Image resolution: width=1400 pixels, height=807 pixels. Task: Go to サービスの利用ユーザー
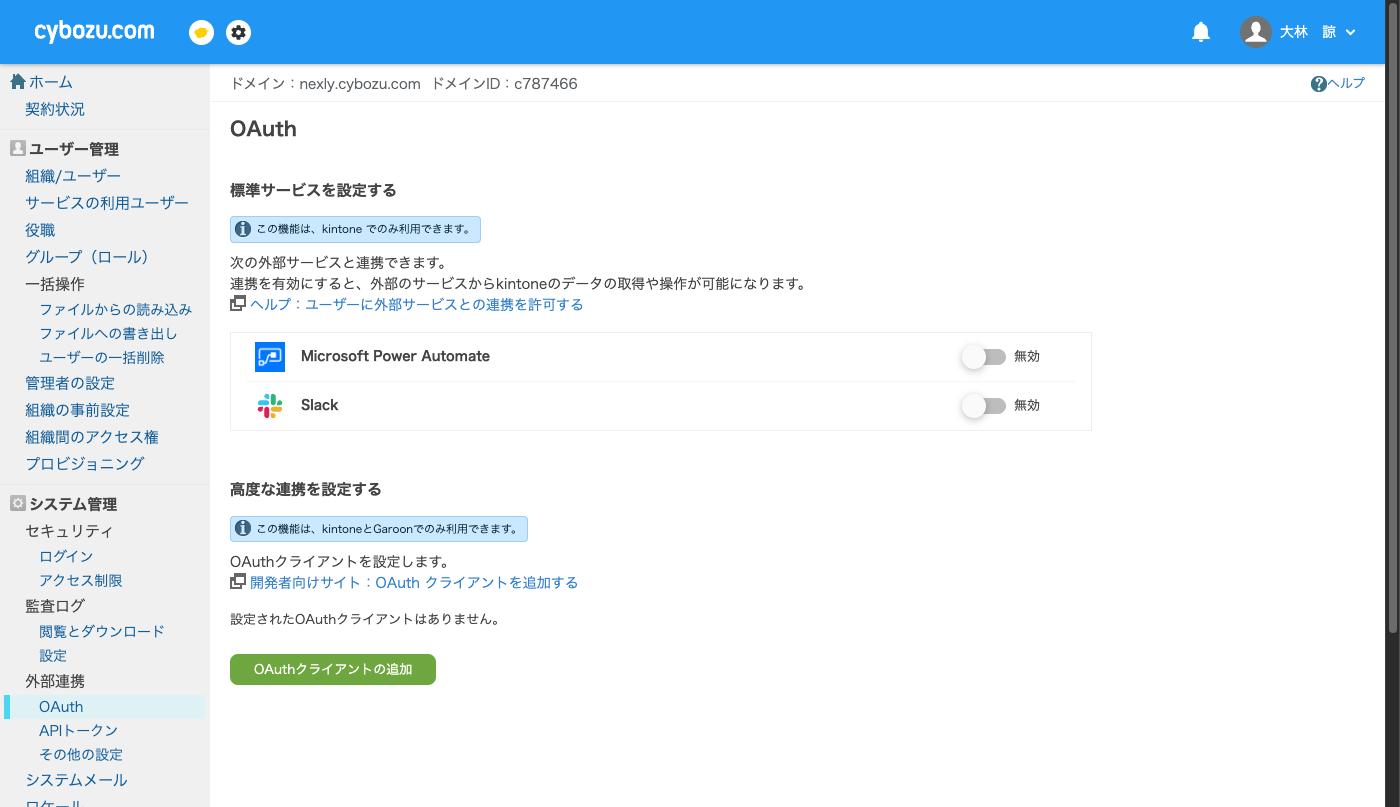pos(107,203)
